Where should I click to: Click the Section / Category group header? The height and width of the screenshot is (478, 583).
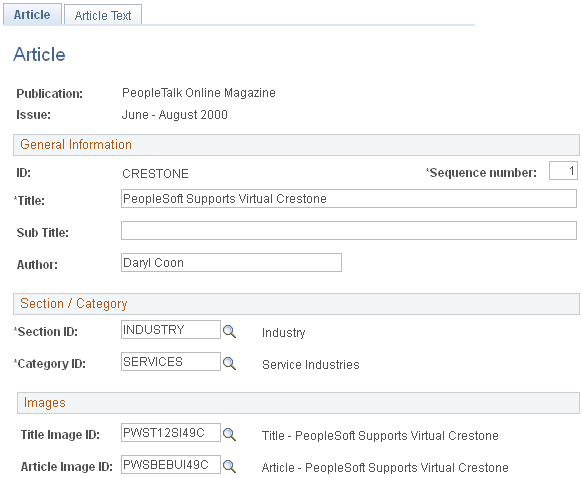(x=296, y=304)
